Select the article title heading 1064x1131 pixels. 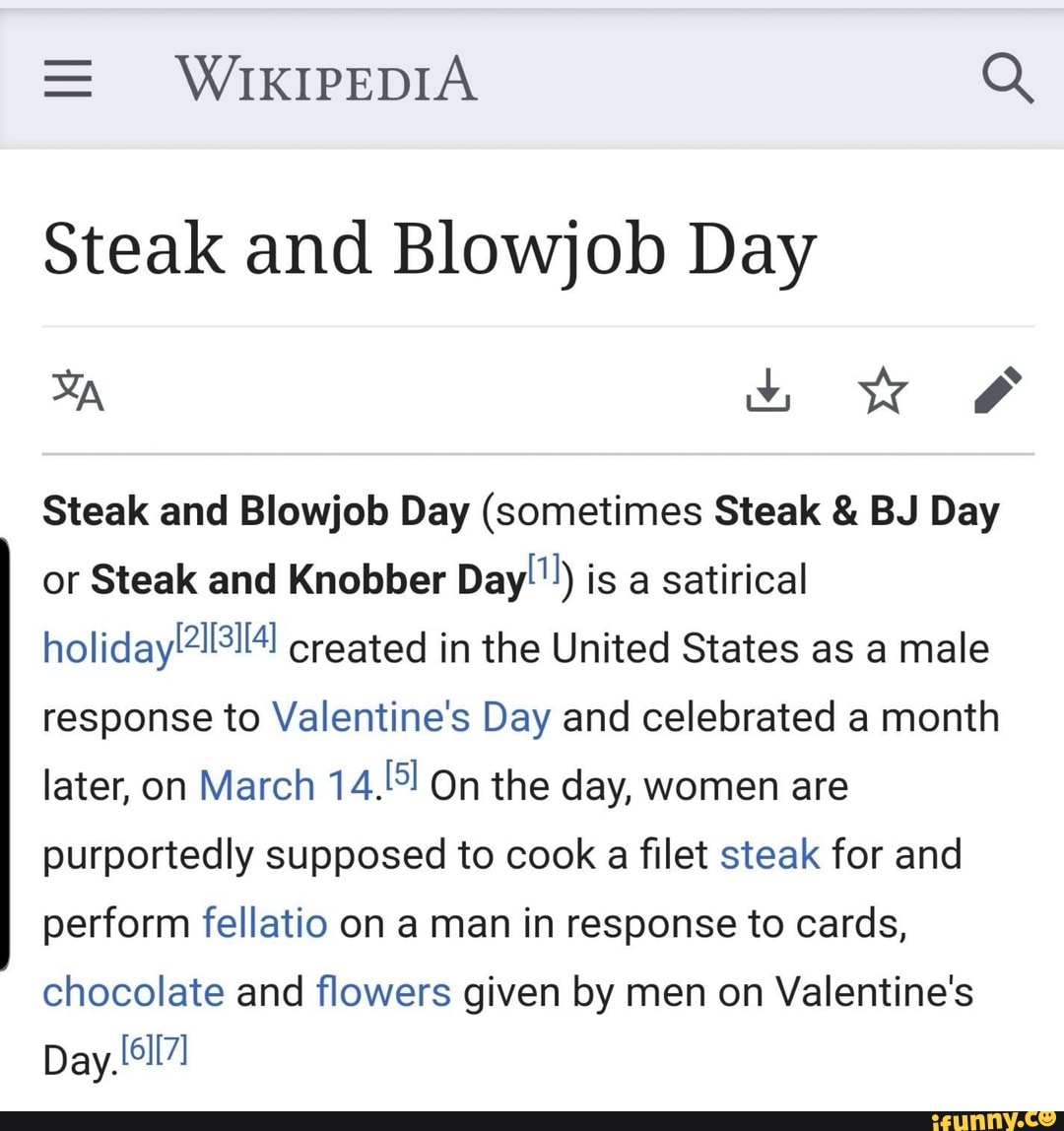[429, 248]
